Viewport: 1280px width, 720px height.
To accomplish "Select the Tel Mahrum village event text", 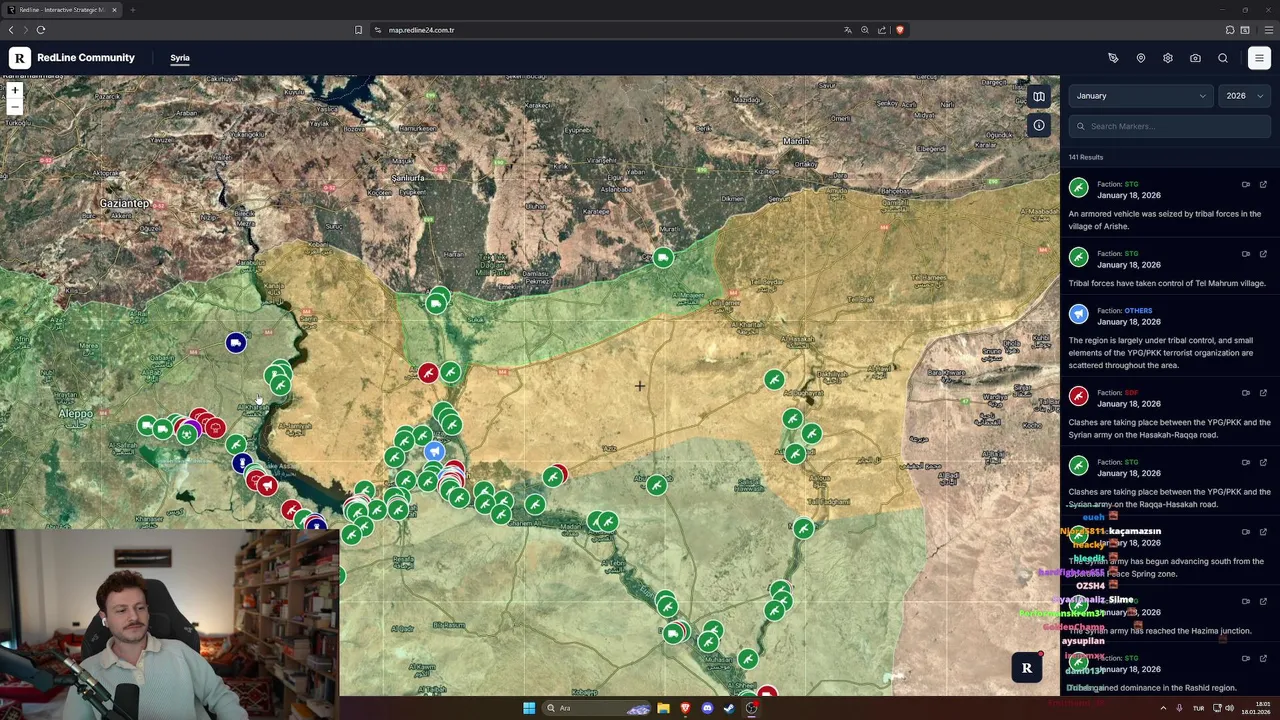I will tap(1167, 283).
